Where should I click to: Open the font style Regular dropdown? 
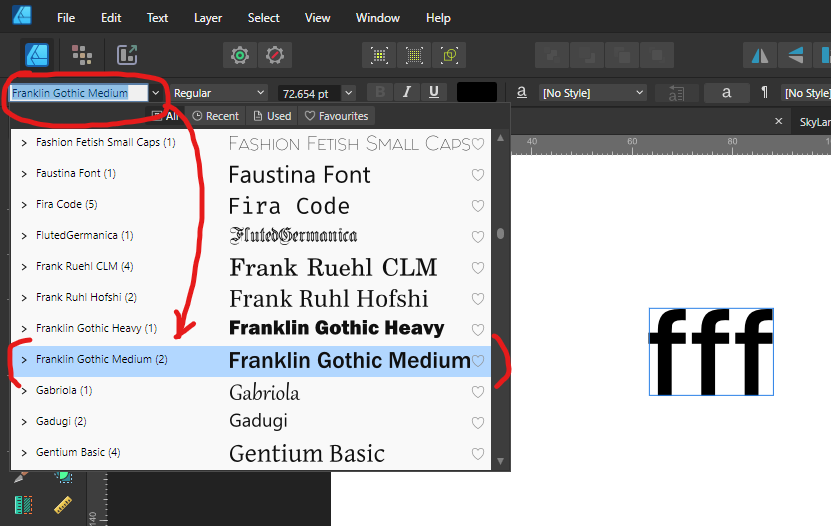click(x=219, y=93)
